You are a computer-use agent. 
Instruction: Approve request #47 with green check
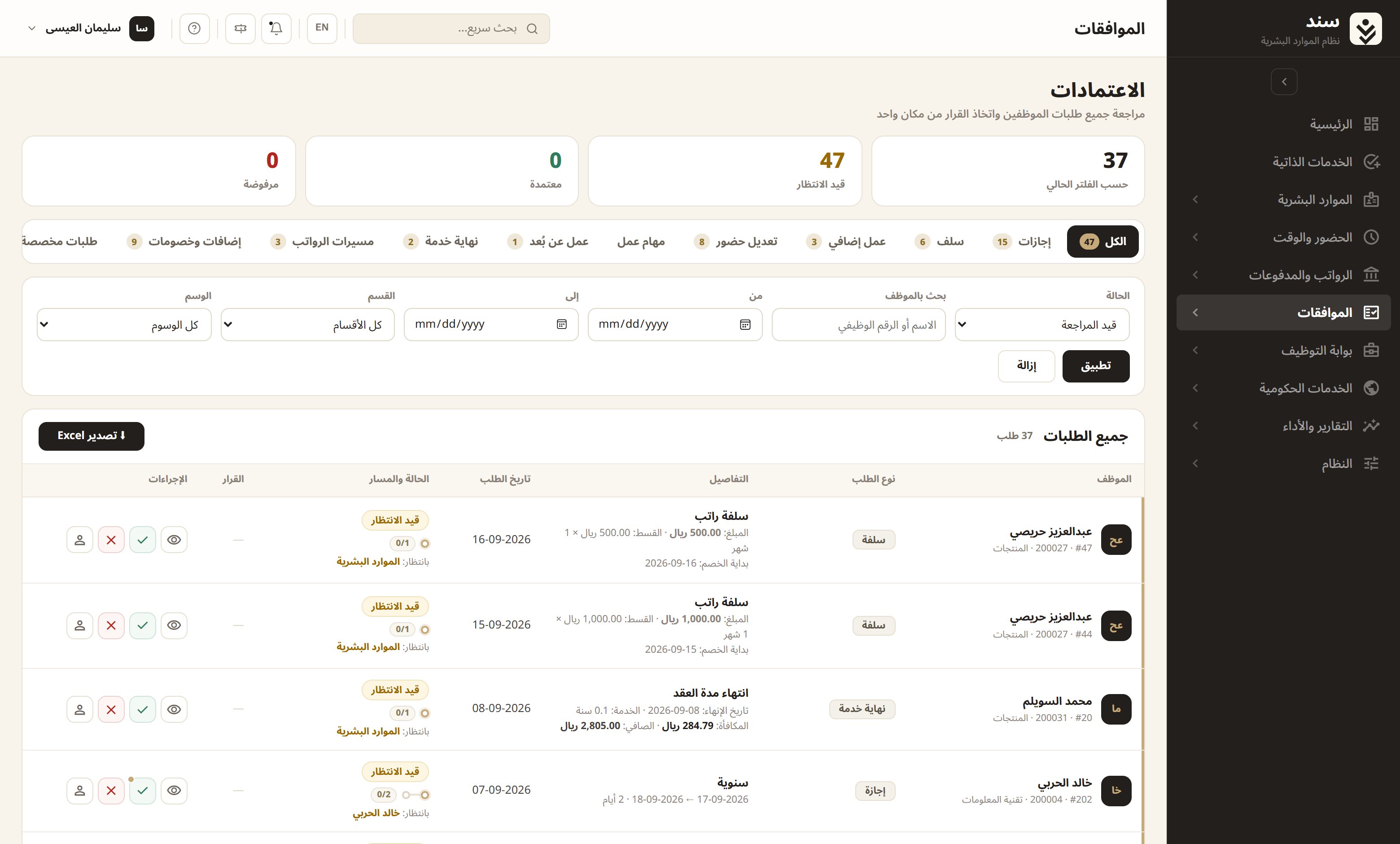pos(143,539)
